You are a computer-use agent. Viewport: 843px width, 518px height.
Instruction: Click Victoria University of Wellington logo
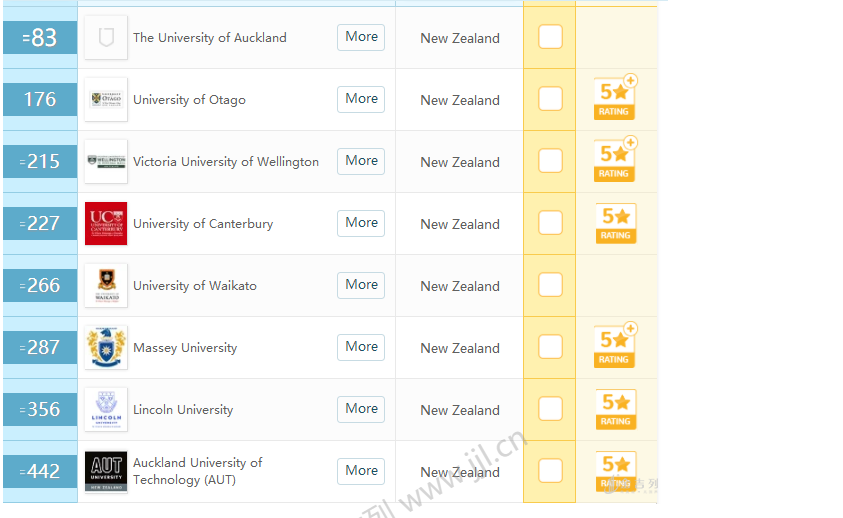105,161
